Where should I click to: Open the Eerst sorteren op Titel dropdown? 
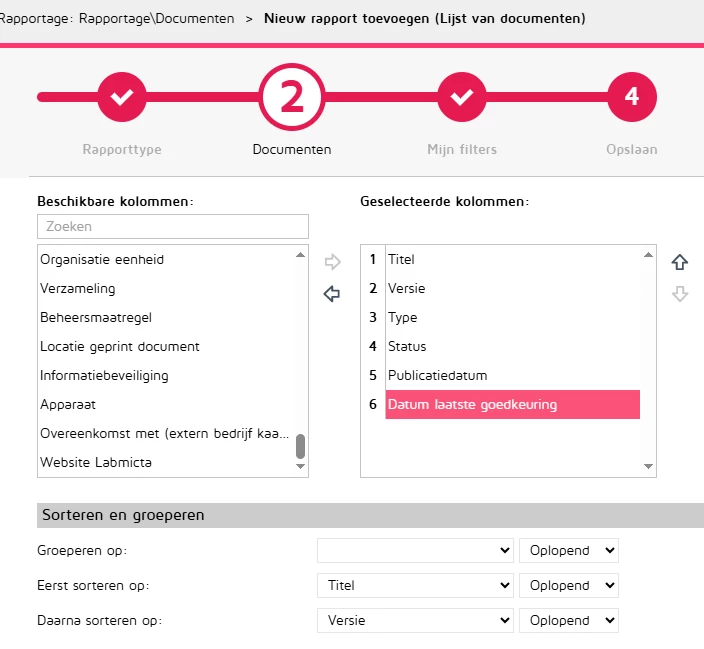(416, 585)
